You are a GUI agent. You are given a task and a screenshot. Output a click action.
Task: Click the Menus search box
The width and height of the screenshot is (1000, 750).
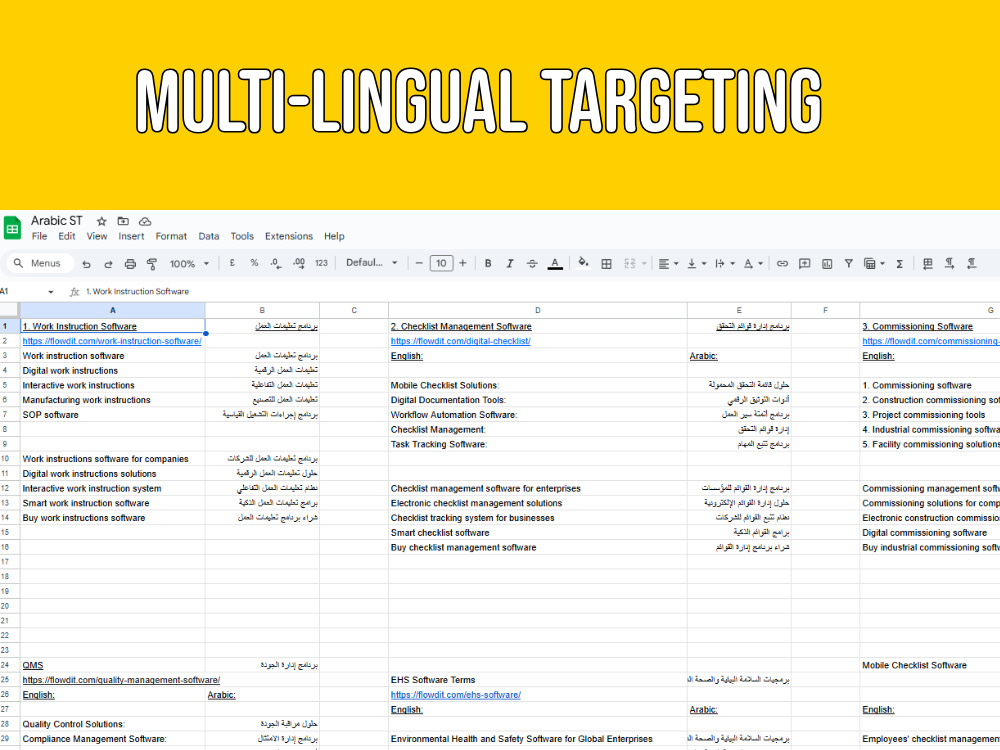click(40, 263)
